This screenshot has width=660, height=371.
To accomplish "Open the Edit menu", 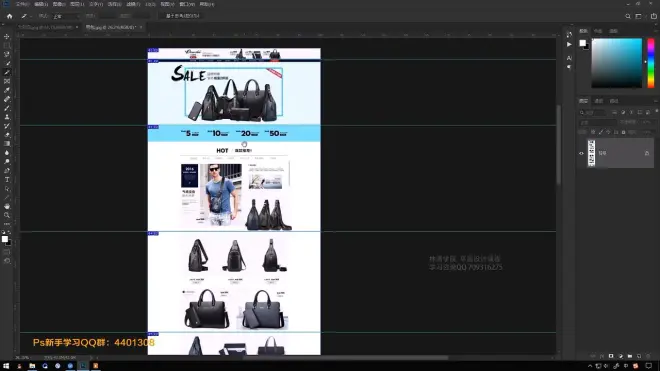I will pyautogui.click(x=40, y=4).
